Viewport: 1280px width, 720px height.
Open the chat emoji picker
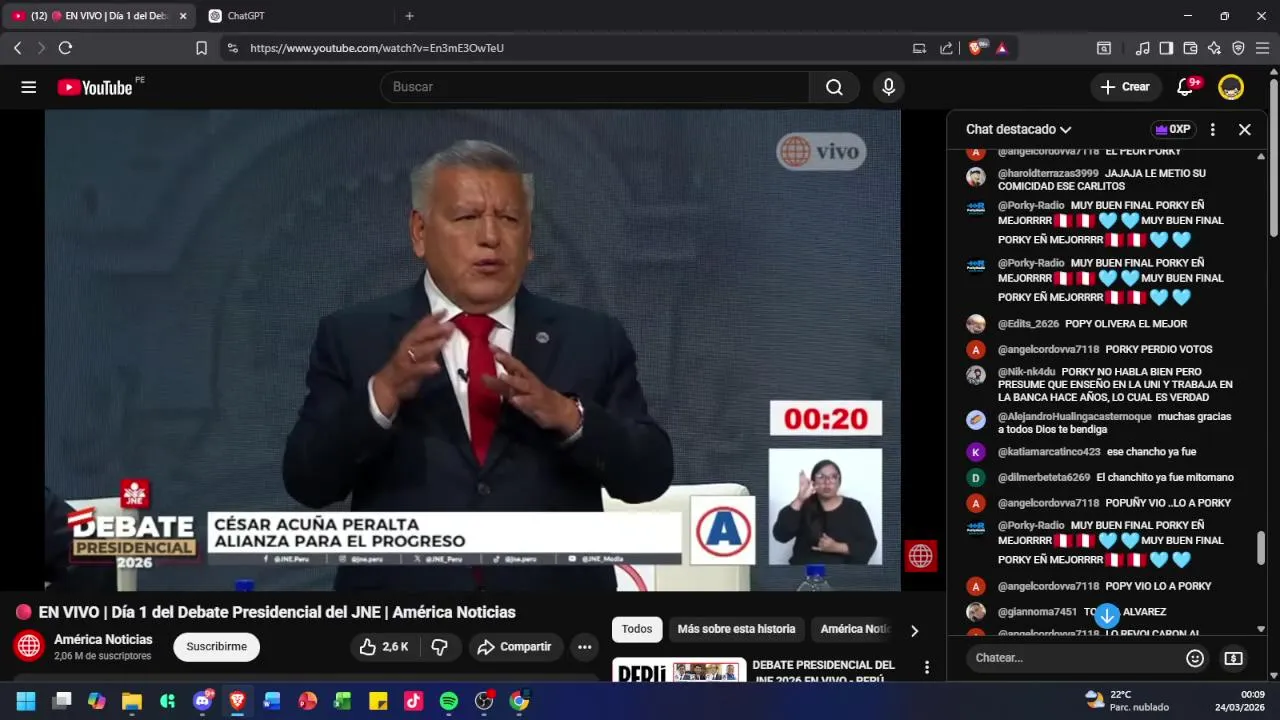pos(1195,658)
